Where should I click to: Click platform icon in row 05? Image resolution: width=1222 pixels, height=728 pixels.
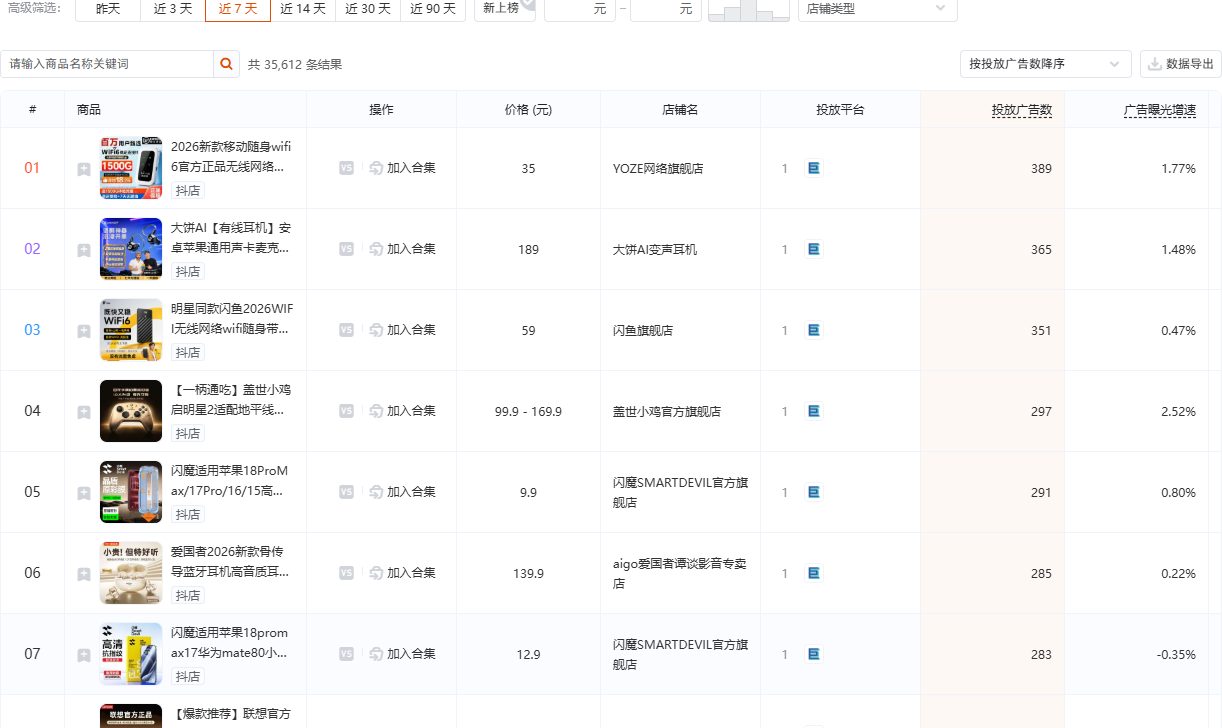point(814,492)
